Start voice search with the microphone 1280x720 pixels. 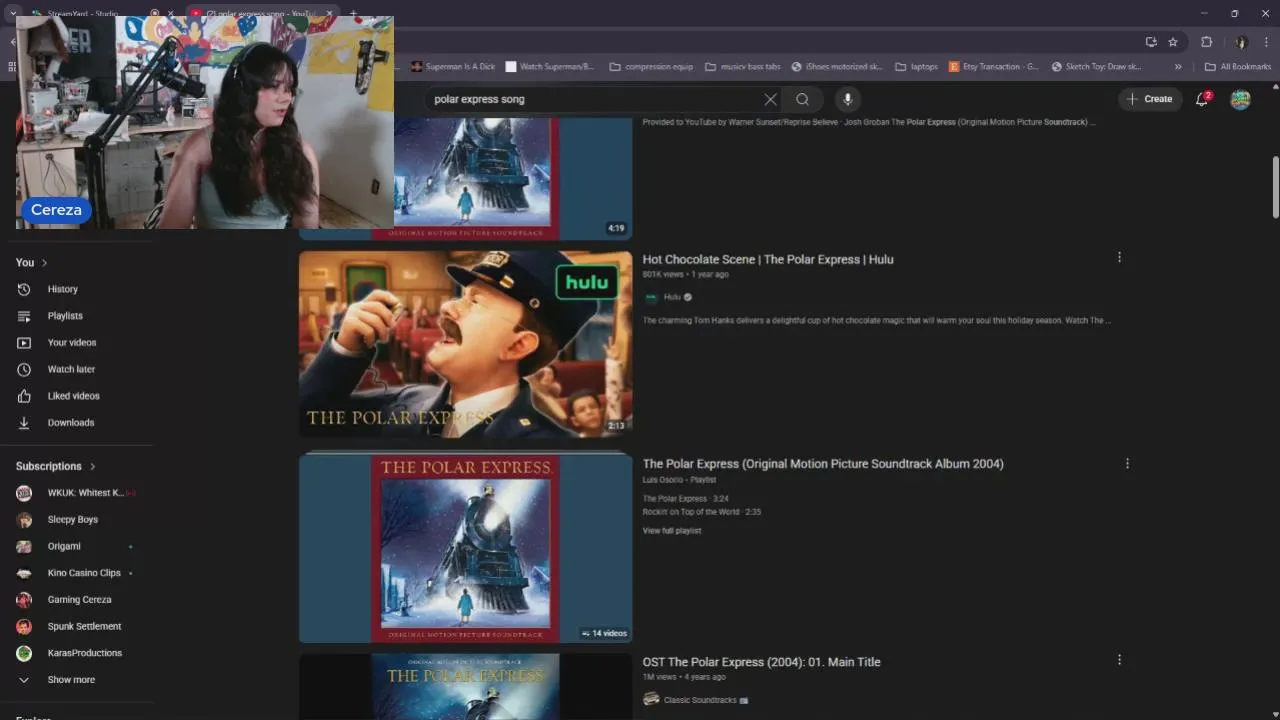click(x=848, y=99)
